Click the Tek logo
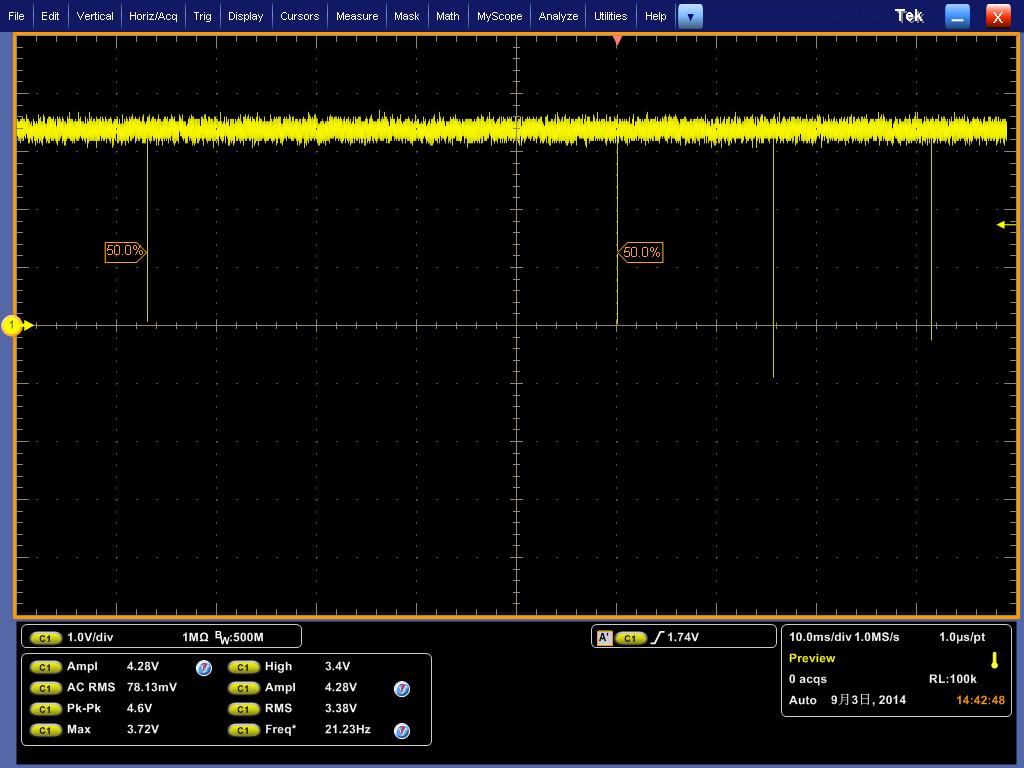1024x768 pixels. click(x=909, y=16)
